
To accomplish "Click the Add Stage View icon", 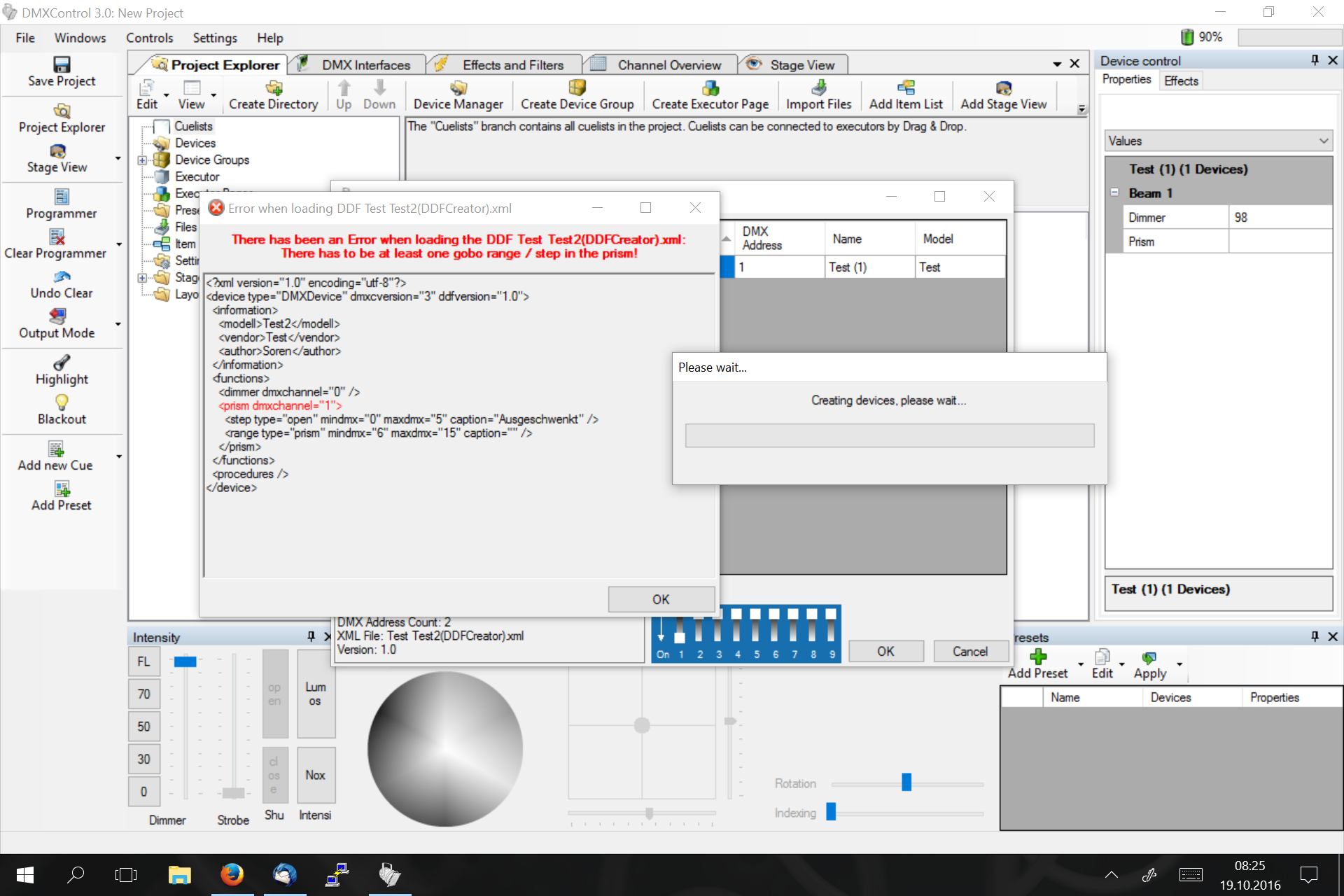I will (1003, 88).
